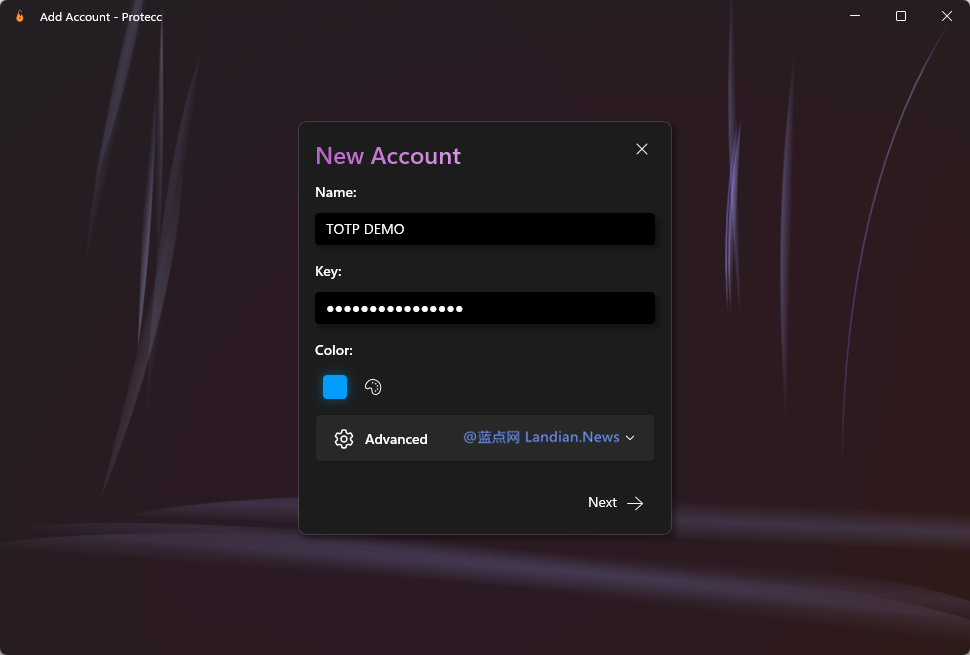Image resolution: width=970 pixels, height=655 pixels.
Task: Close the New Account dialog
Action: pos(642,149)
